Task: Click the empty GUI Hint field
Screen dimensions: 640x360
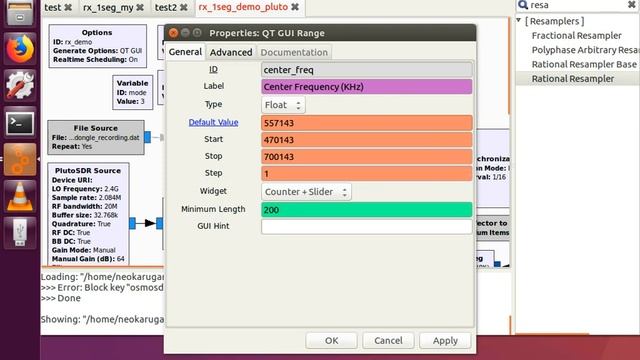Action: tap(367, 227)
